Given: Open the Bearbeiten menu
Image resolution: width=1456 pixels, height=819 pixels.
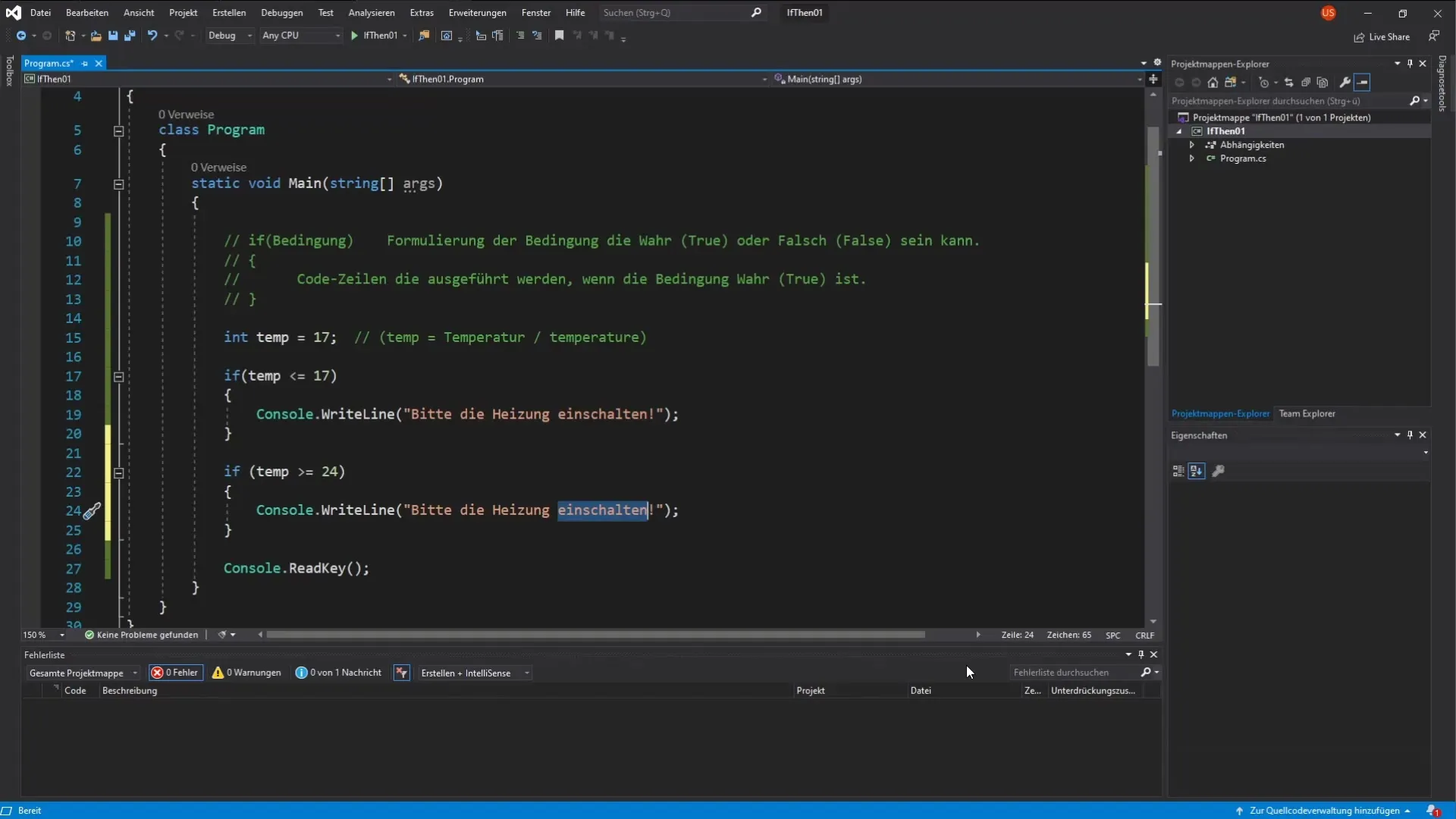Looking at the screenshot, I should tap(87, 13).
